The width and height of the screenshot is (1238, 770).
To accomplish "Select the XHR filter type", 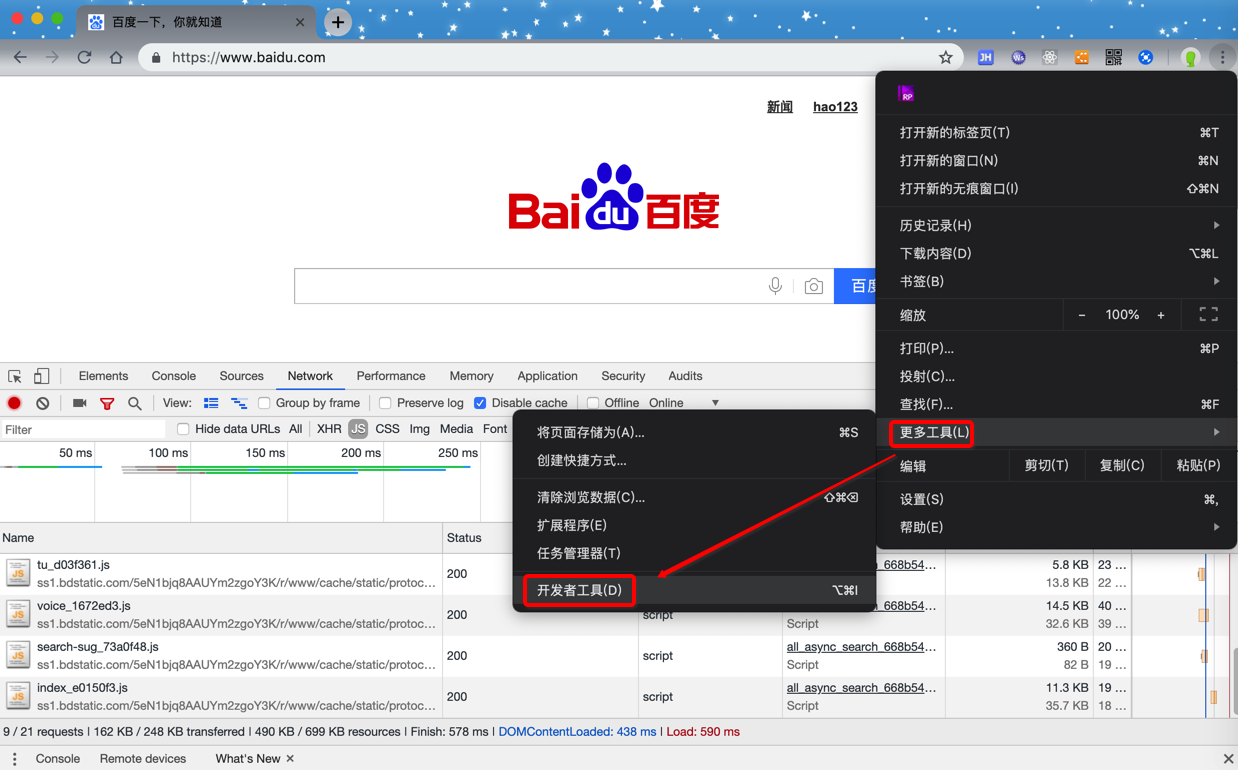I will (x=329, y=429).
